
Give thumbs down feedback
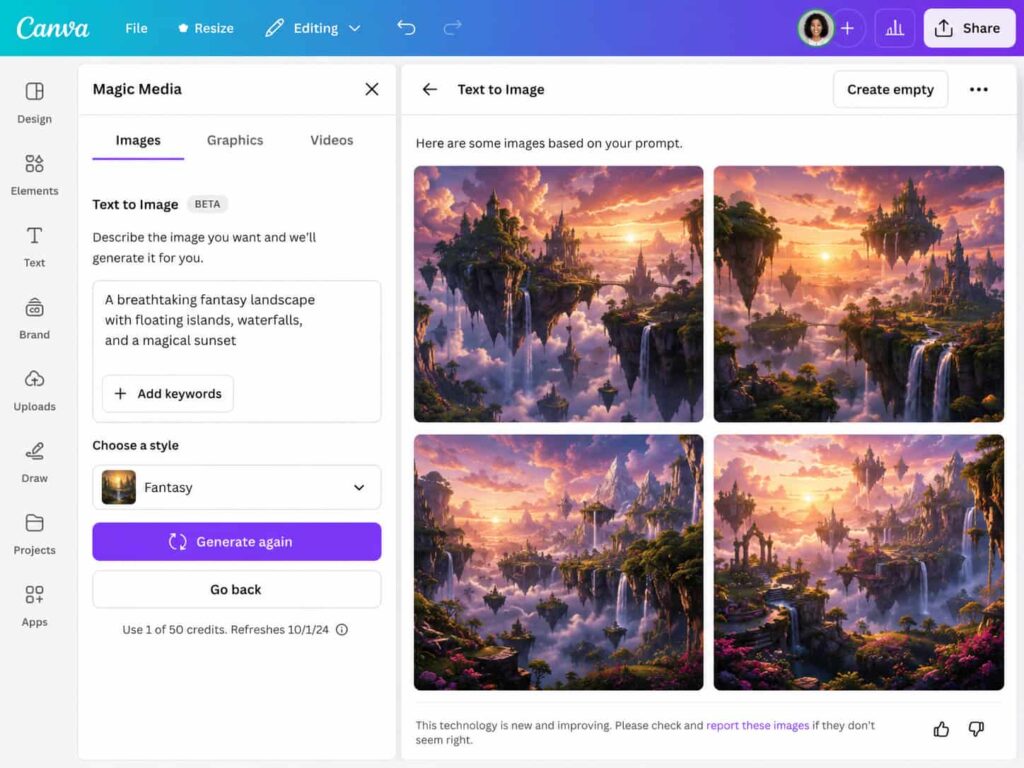click(x=976, y=729)
